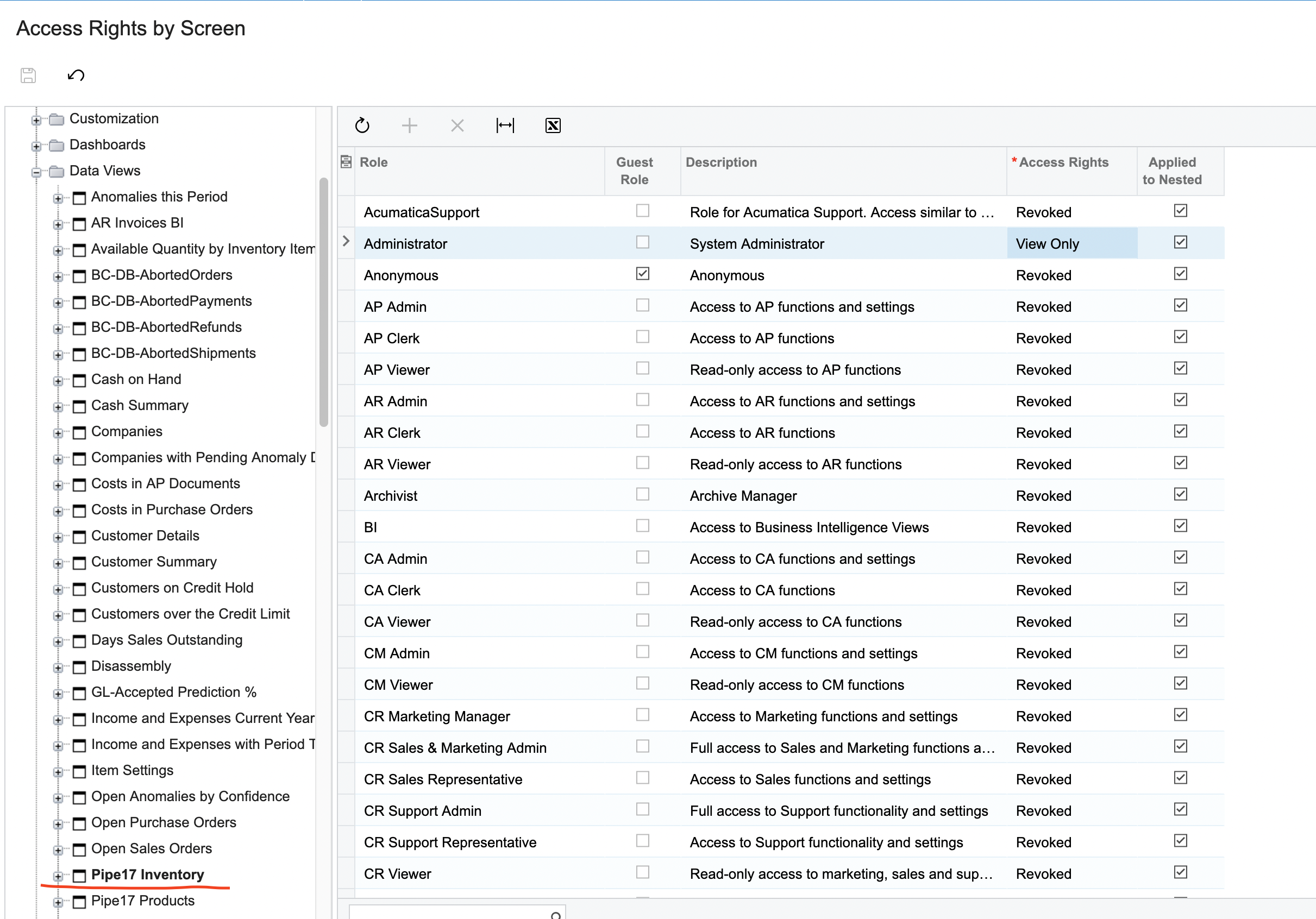Screen dimensions: 1316x919
Task: Click the AR Invoices BI screen icon
Action: tap(80, 224)
